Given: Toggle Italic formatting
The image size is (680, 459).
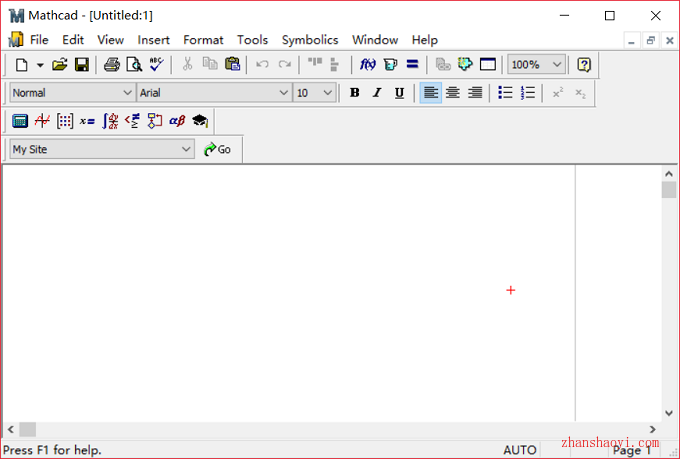Looking at the screenshot, I should tap(377, 92).
